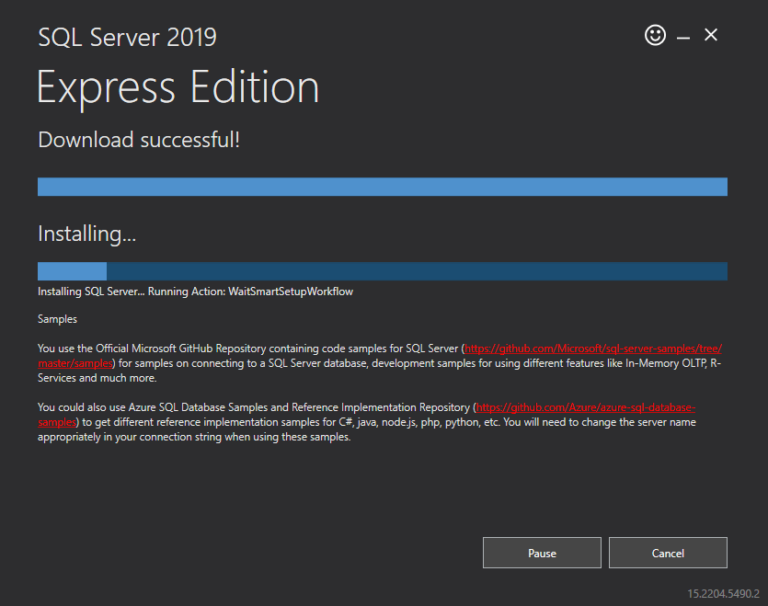Click the "Download successful!" message

pyautogui.click(x=139, y=140)
